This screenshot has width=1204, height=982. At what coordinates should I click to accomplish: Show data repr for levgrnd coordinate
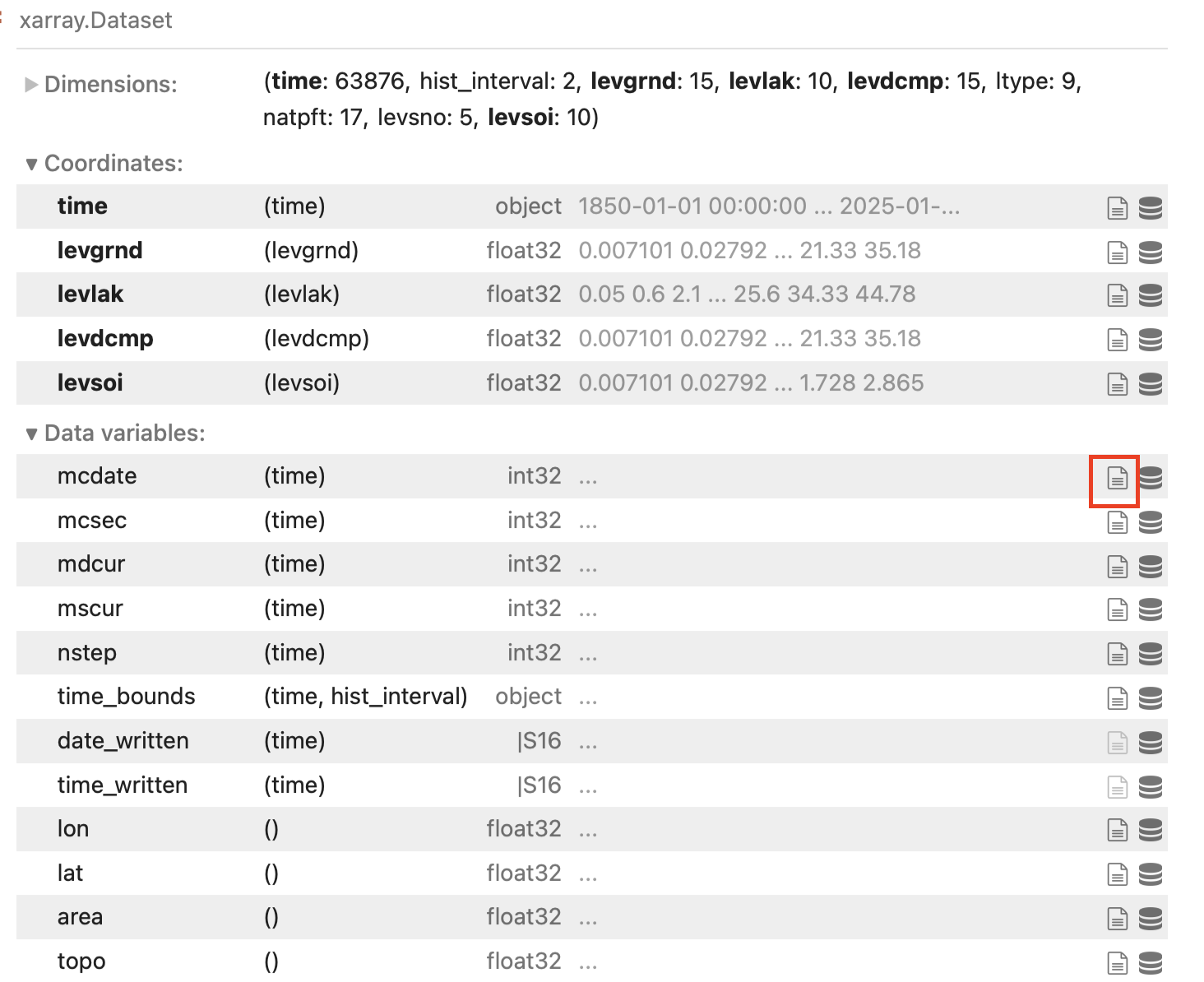click(x=1151, y=252)
